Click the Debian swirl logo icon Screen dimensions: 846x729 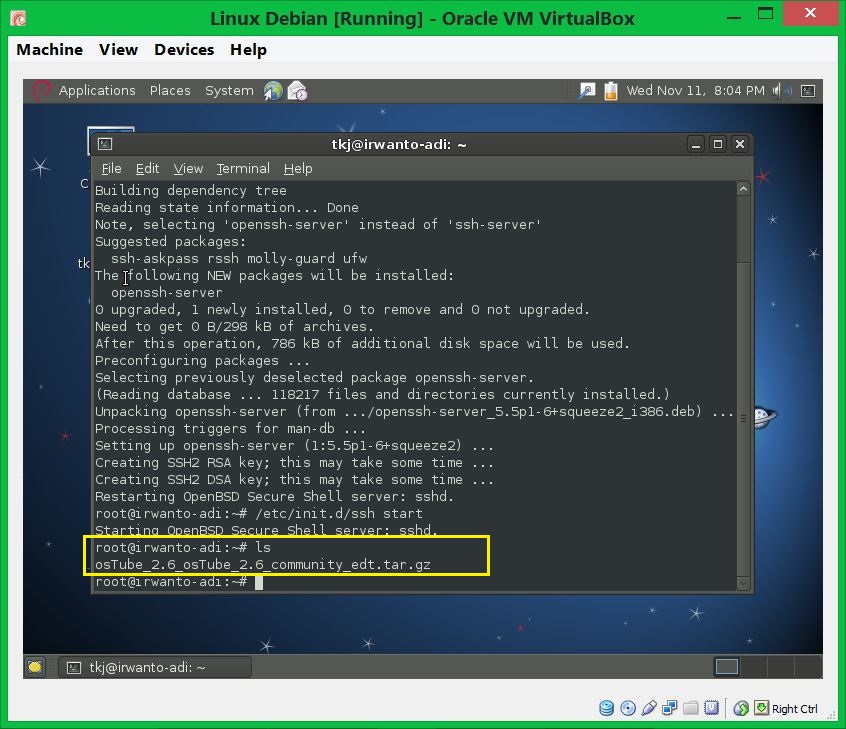42,91
